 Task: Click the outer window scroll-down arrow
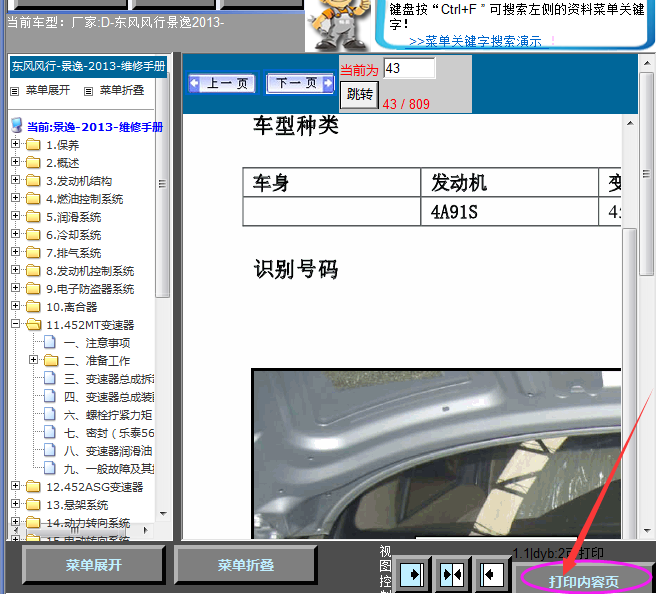tap(647, 530)
